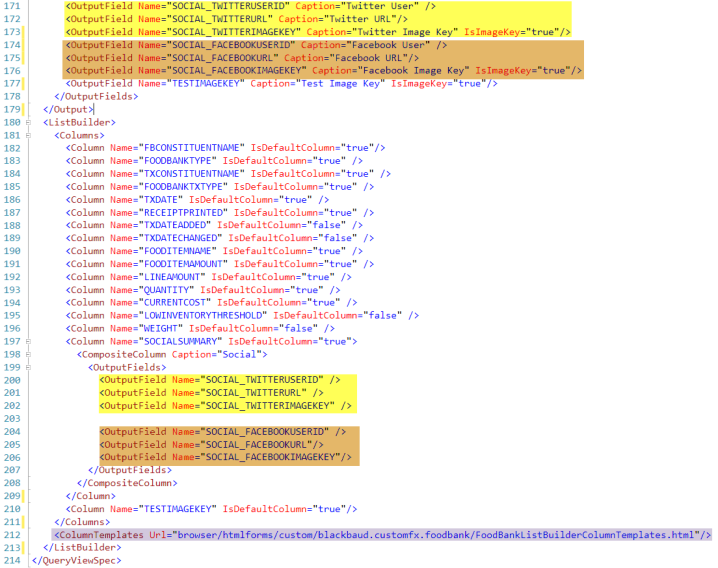This screenshot has height=568, width=718.
Task: Click the Twitter URL caption line
Action: click(x=236, y=19)
